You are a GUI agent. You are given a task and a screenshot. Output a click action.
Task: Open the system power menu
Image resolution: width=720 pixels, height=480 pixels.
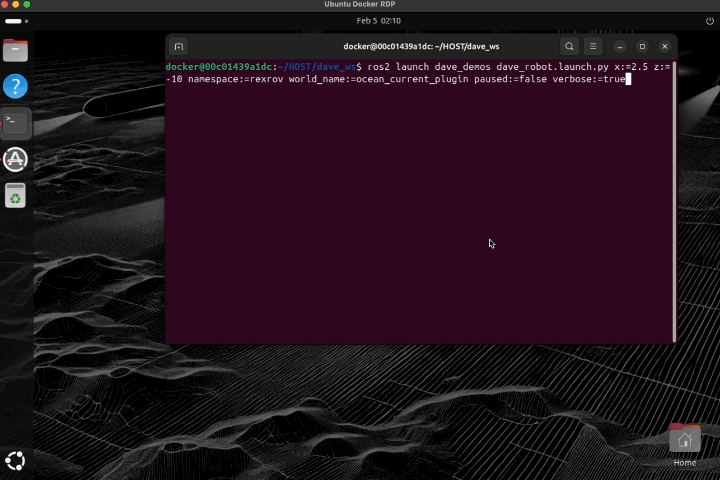coord(709,21)
